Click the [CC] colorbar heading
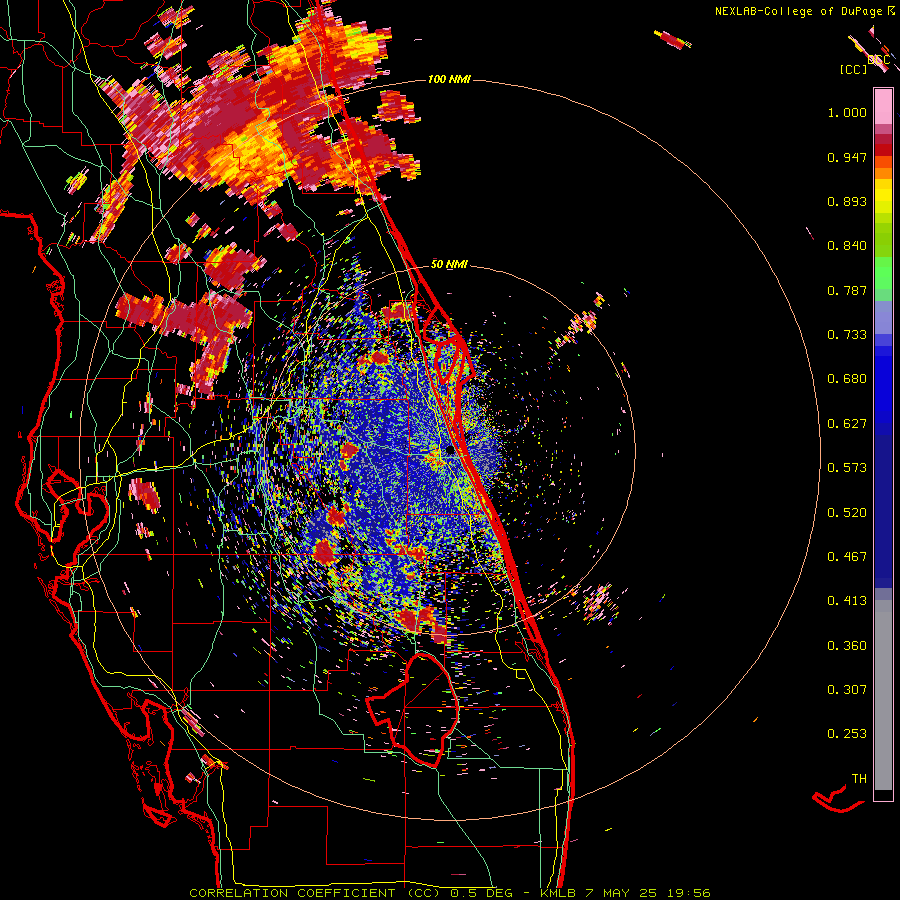 (853, 69)
